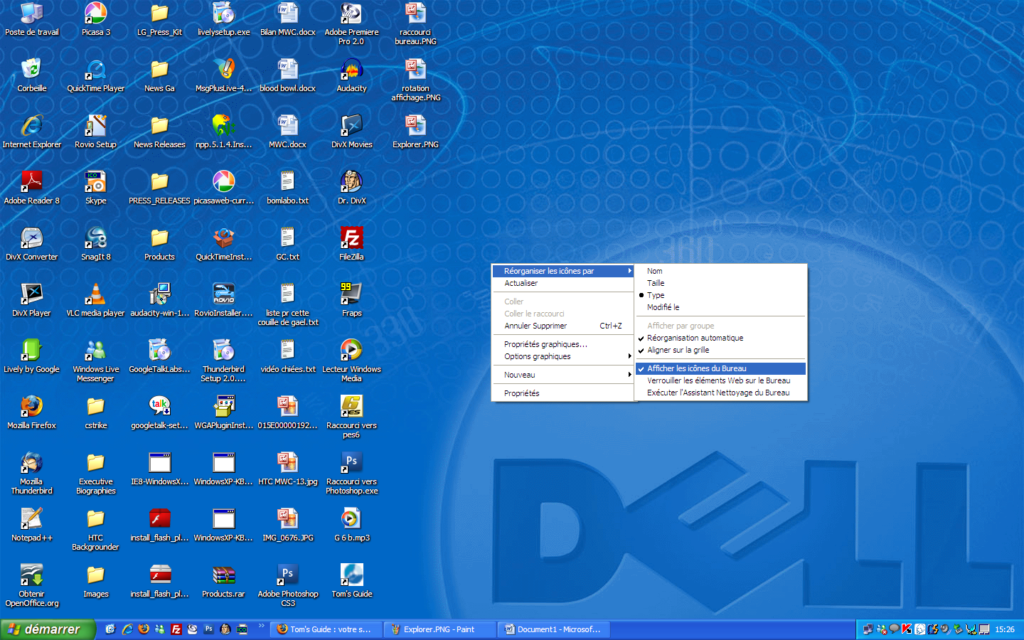
Task: Select the Lively by Google icon
Action: [31, 357]
